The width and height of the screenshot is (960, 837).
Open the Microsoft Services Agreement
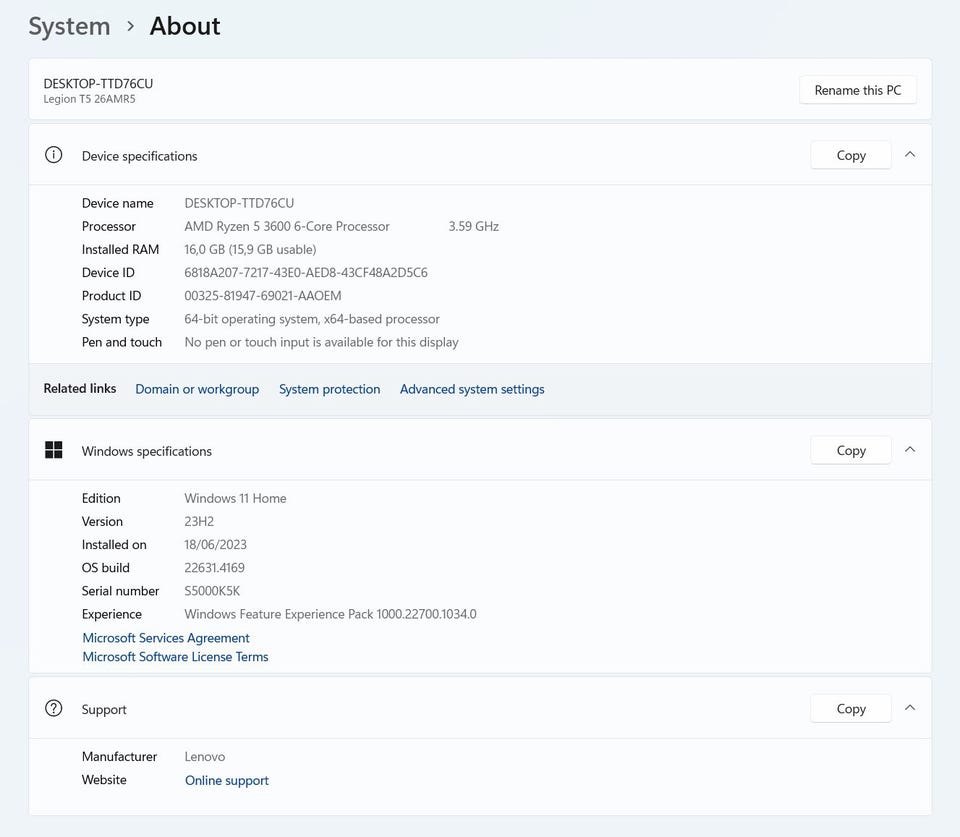166,638
